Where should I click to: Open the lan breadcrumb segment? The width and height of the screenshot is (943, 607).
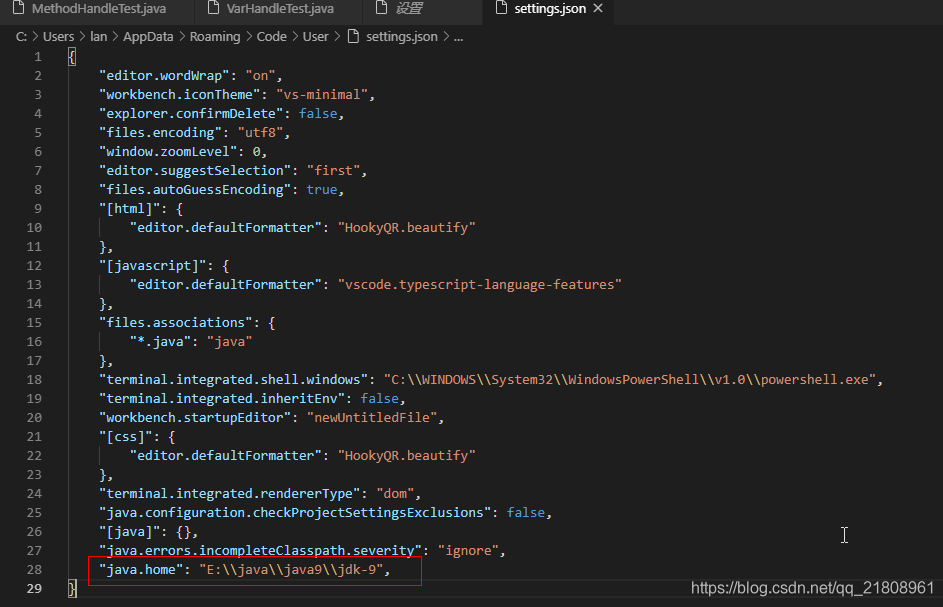[x=99, y=37]
